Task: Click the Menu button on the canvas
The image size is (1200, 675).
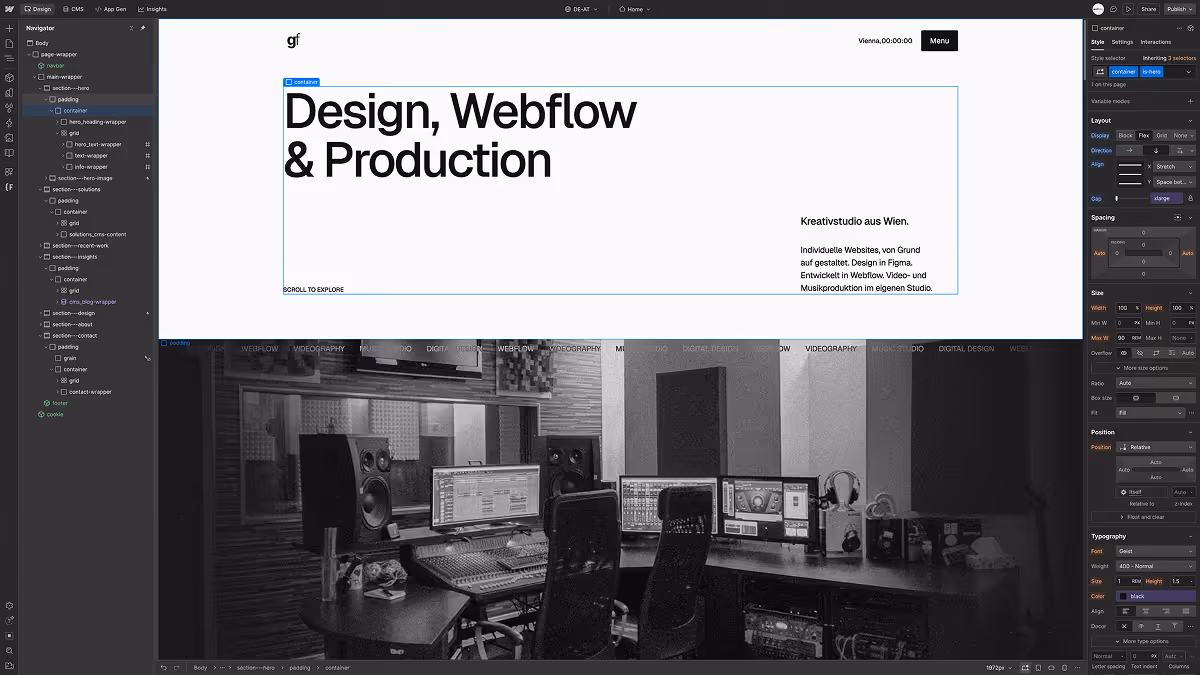Action: coord(939,41)
